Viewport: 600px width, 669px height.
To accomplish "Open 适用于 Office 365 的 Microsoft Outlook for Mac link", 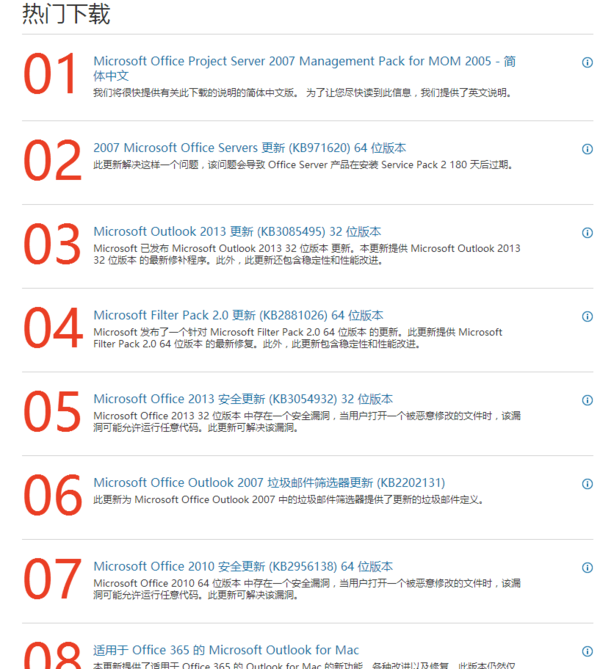I will pyautogui.click(x=226, y=650).
